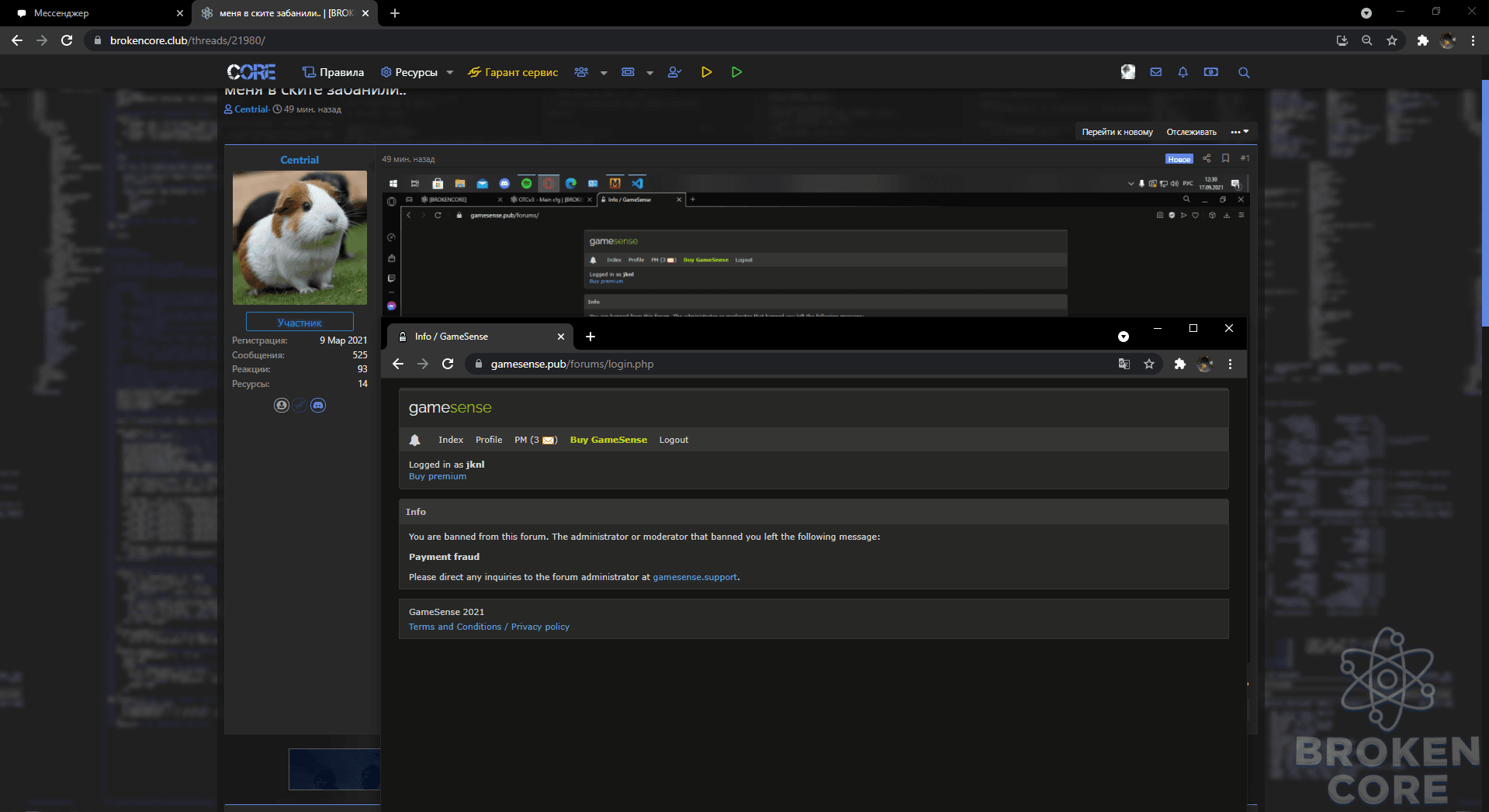The height and width of the screenshot is (812, 1489).
Task: Toggle bookmark on post #1
Action: [x=1225, y=158]
